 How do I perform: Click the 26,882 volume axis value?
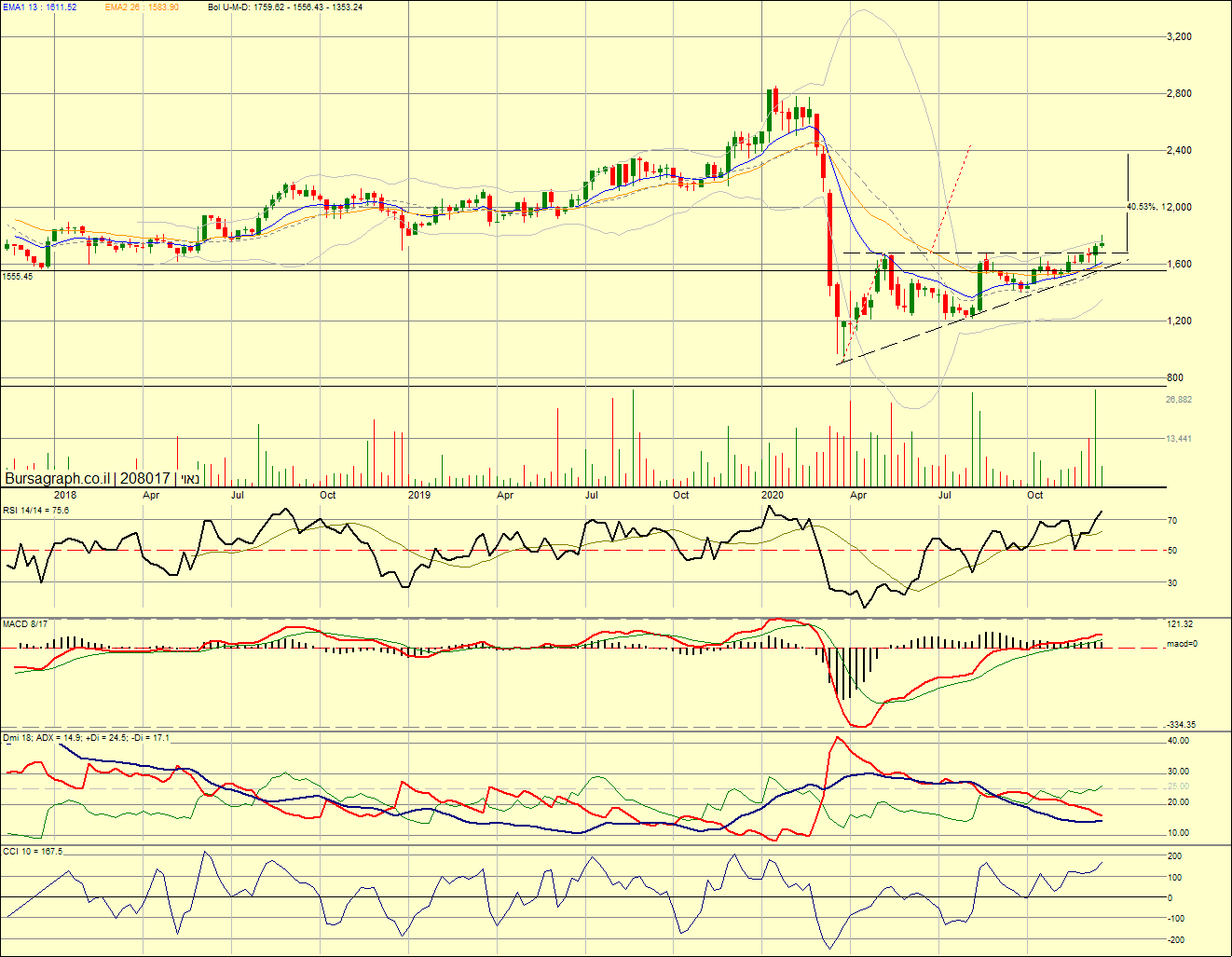coord(1179,399)
